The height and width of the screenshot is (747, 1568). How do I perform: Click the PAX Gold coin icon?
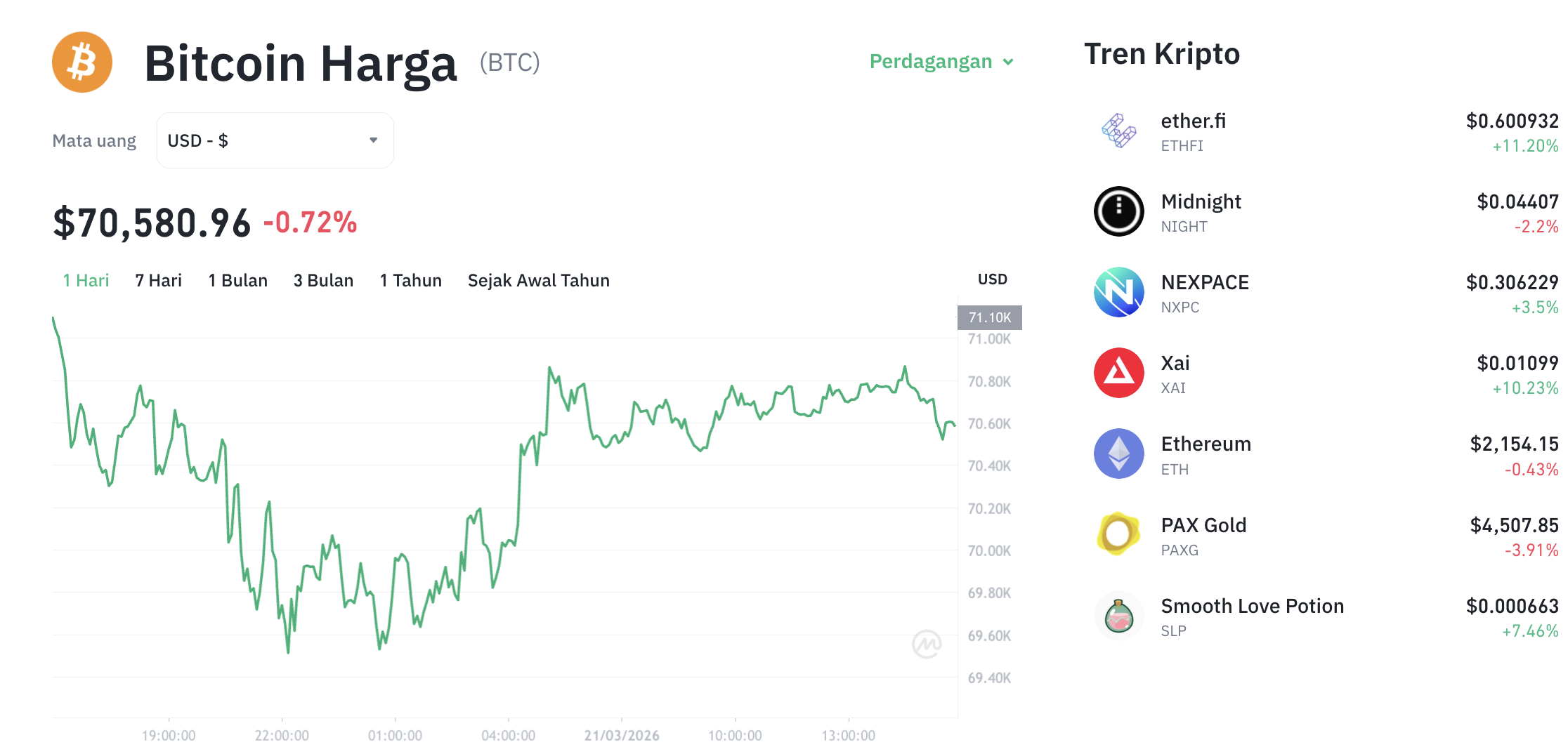[1119, 534]
